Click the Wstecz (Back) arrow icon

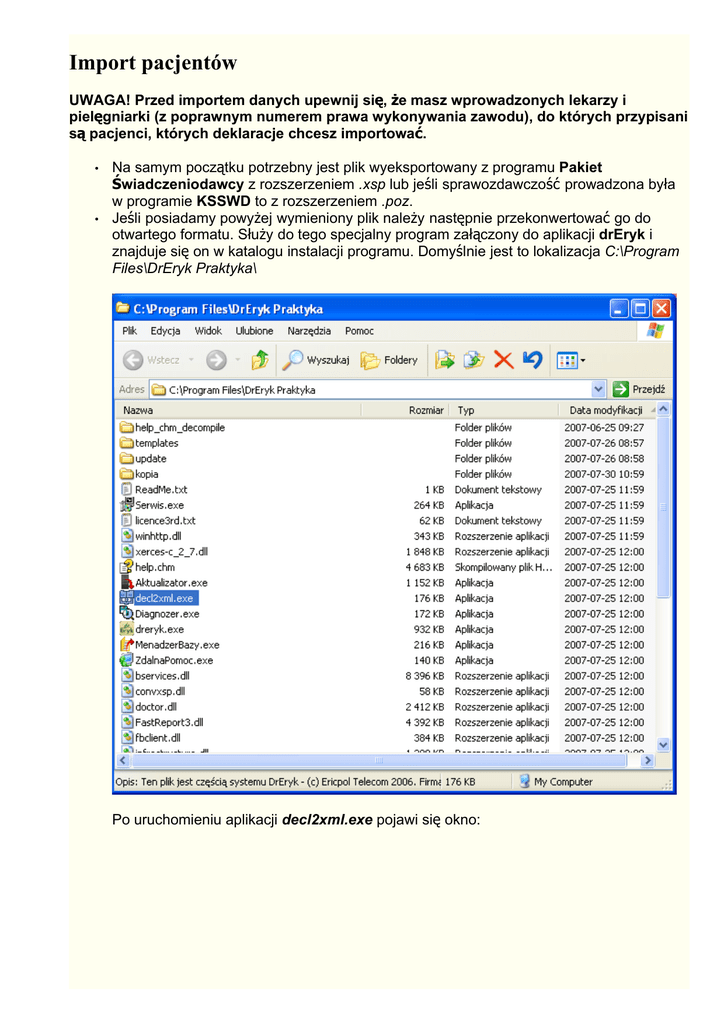point(133,360)
